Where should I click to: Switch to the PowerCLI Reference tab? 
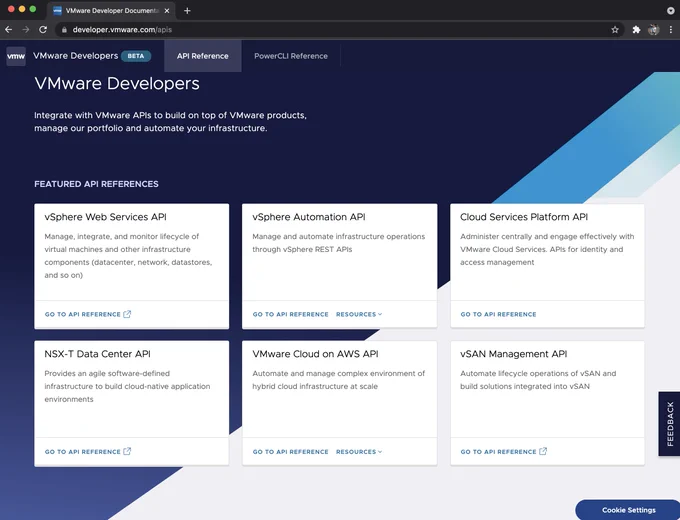(291, 56)
